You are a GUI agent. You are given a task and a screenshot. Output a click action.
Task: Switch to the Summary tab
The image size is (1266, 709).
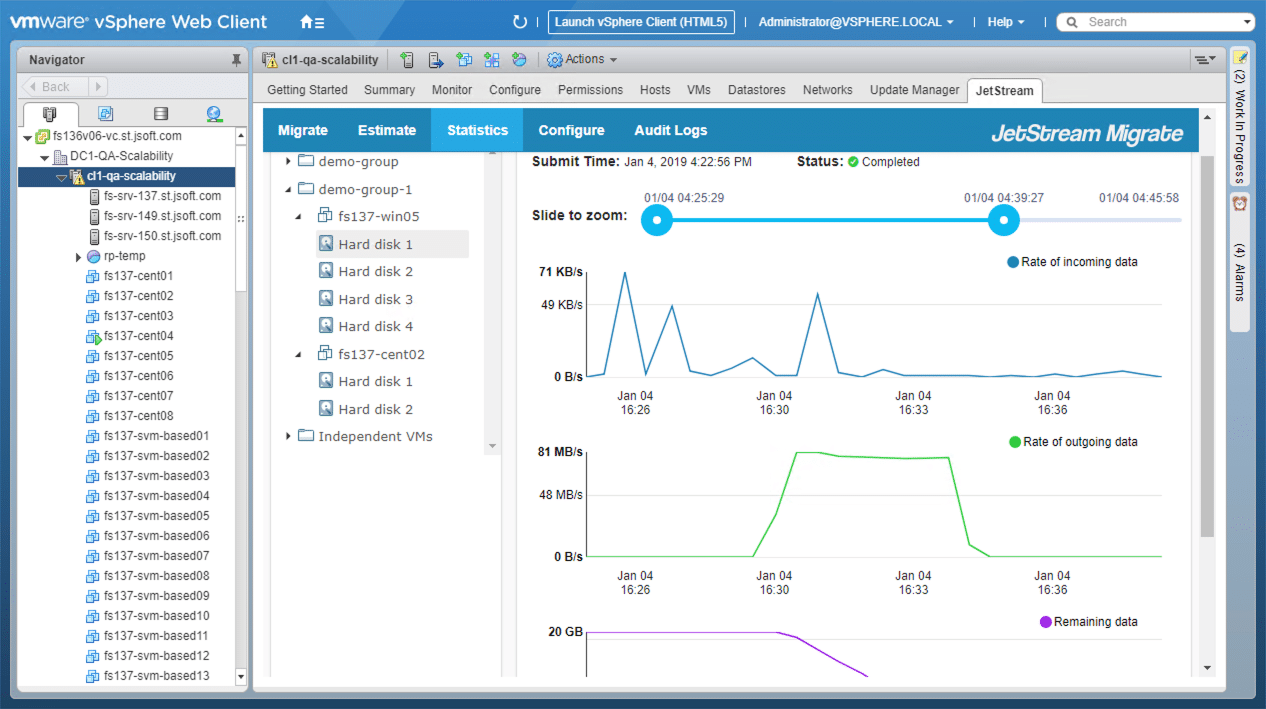389,90
